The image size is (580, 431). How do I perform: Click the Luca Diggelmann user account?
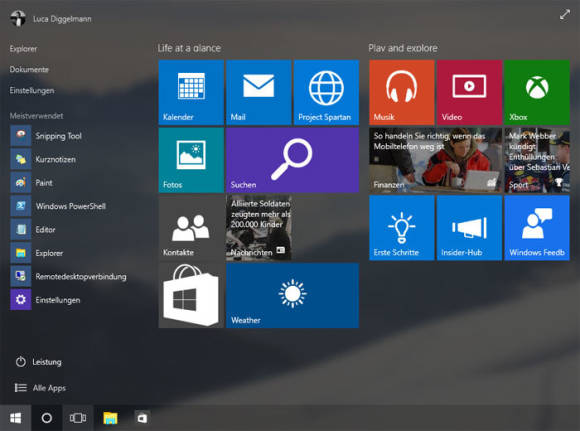[51, 18]
